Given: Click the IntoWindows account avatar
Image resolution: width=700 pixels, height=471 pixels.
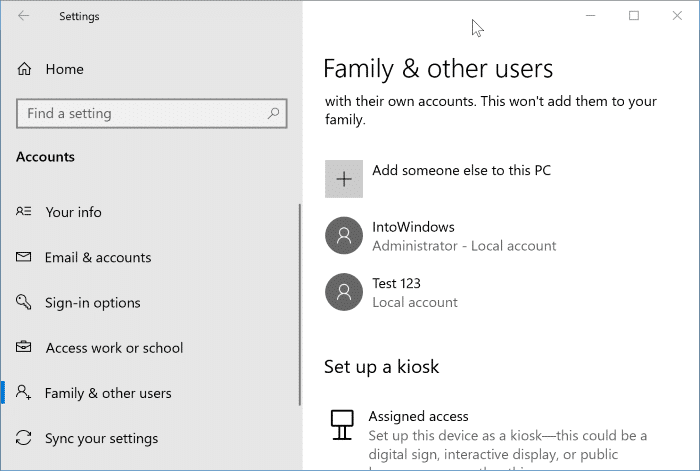Looking at the screenshot, I should (x=343, y=236).
